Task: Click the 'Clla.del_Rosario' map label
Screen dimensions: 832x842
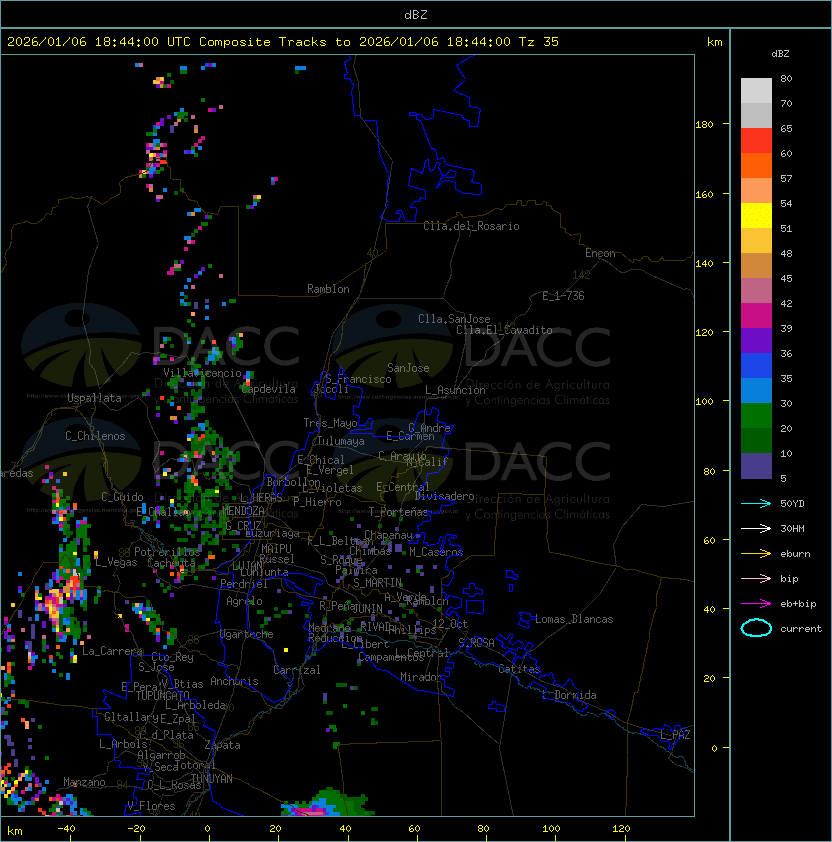Action: point(471,226)
